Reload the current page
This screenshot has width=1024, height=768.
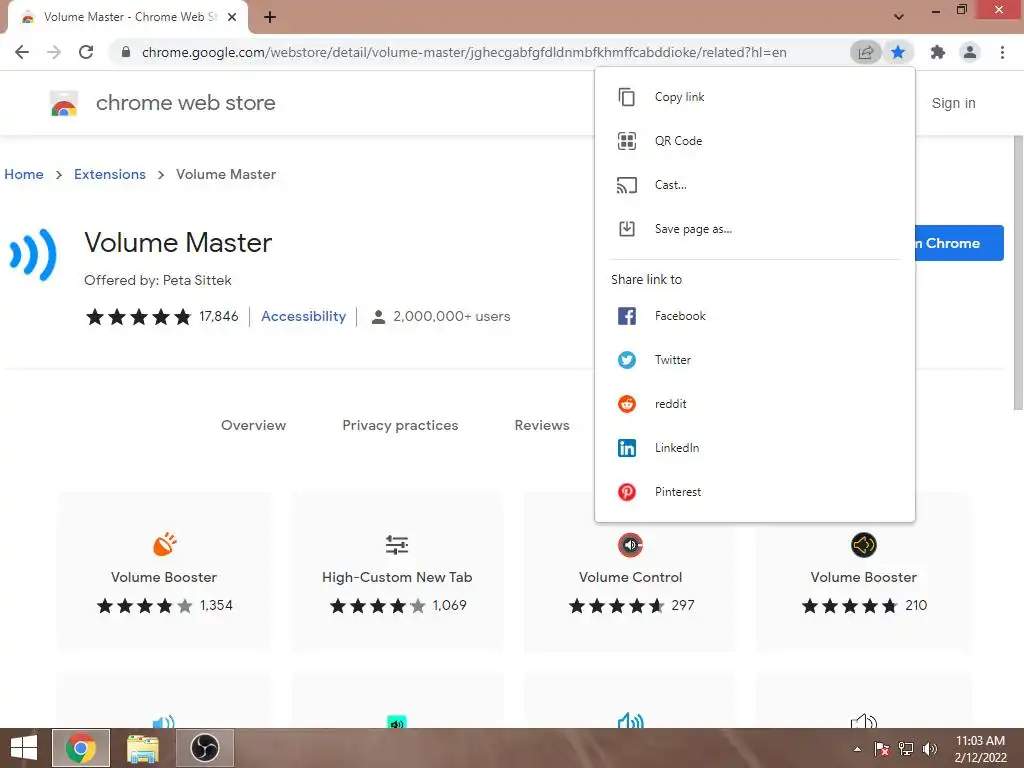pos(86,52)
